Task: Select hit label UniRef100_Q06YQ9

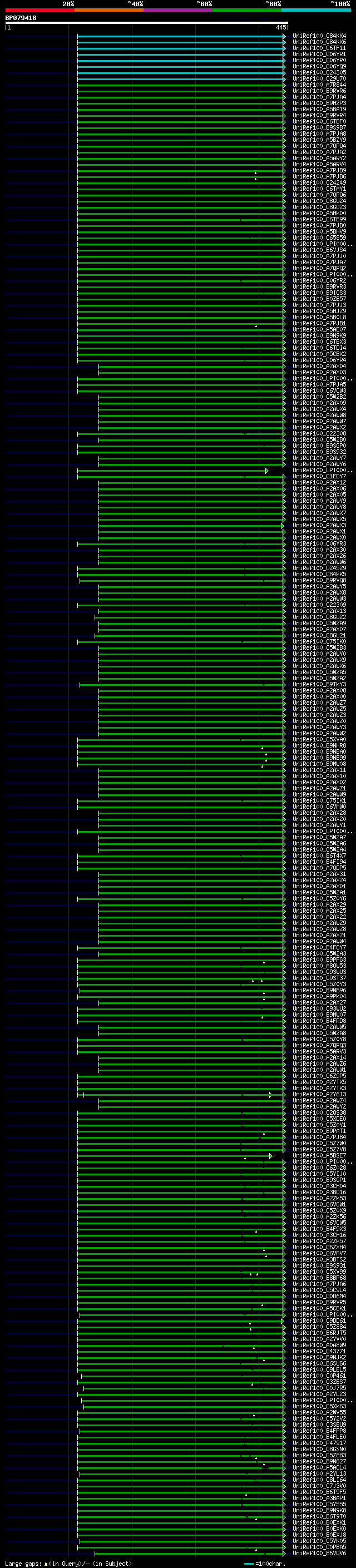Action: [x=319, y=66]
